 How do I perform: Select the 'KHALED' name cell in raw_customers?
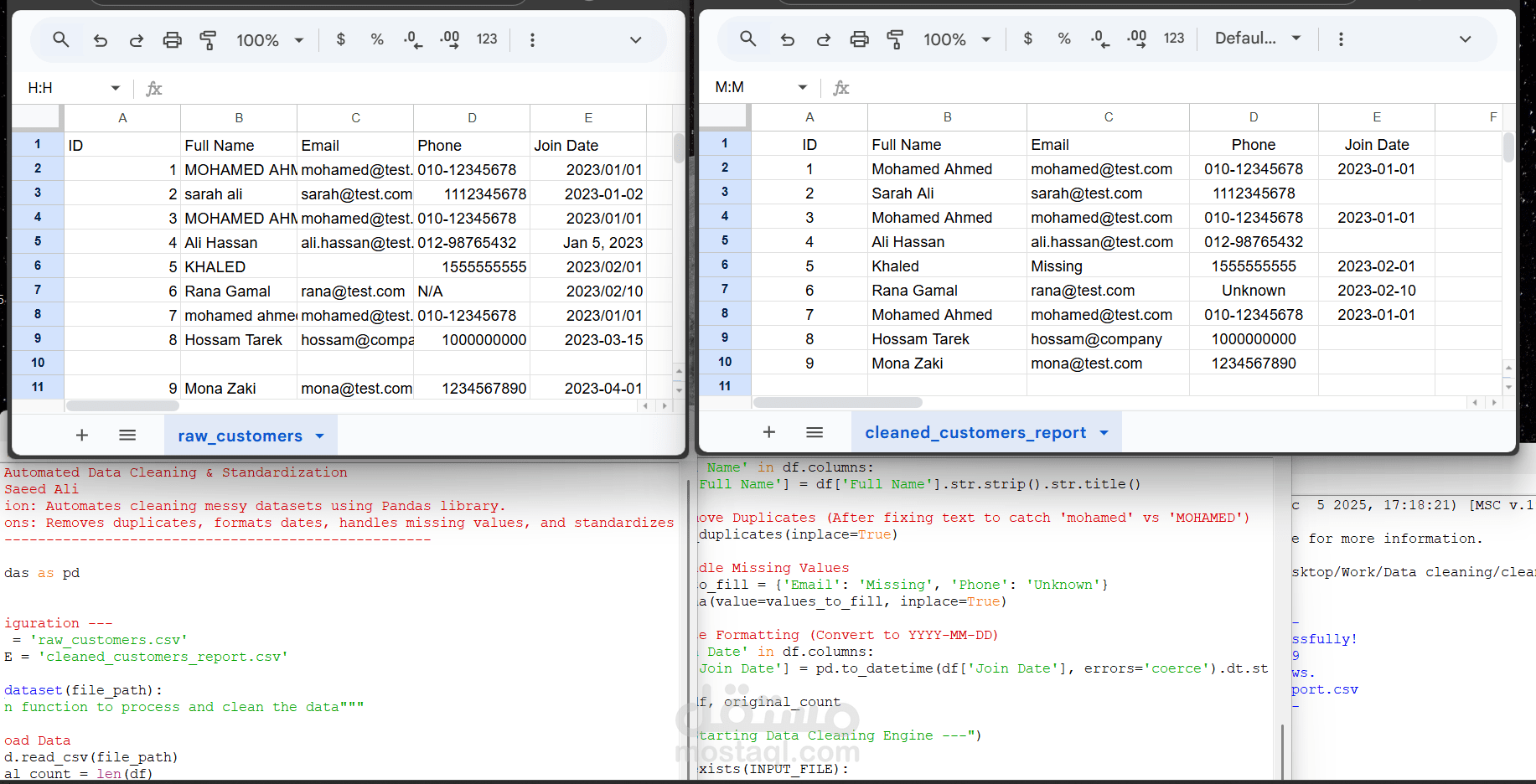(239, 267)
